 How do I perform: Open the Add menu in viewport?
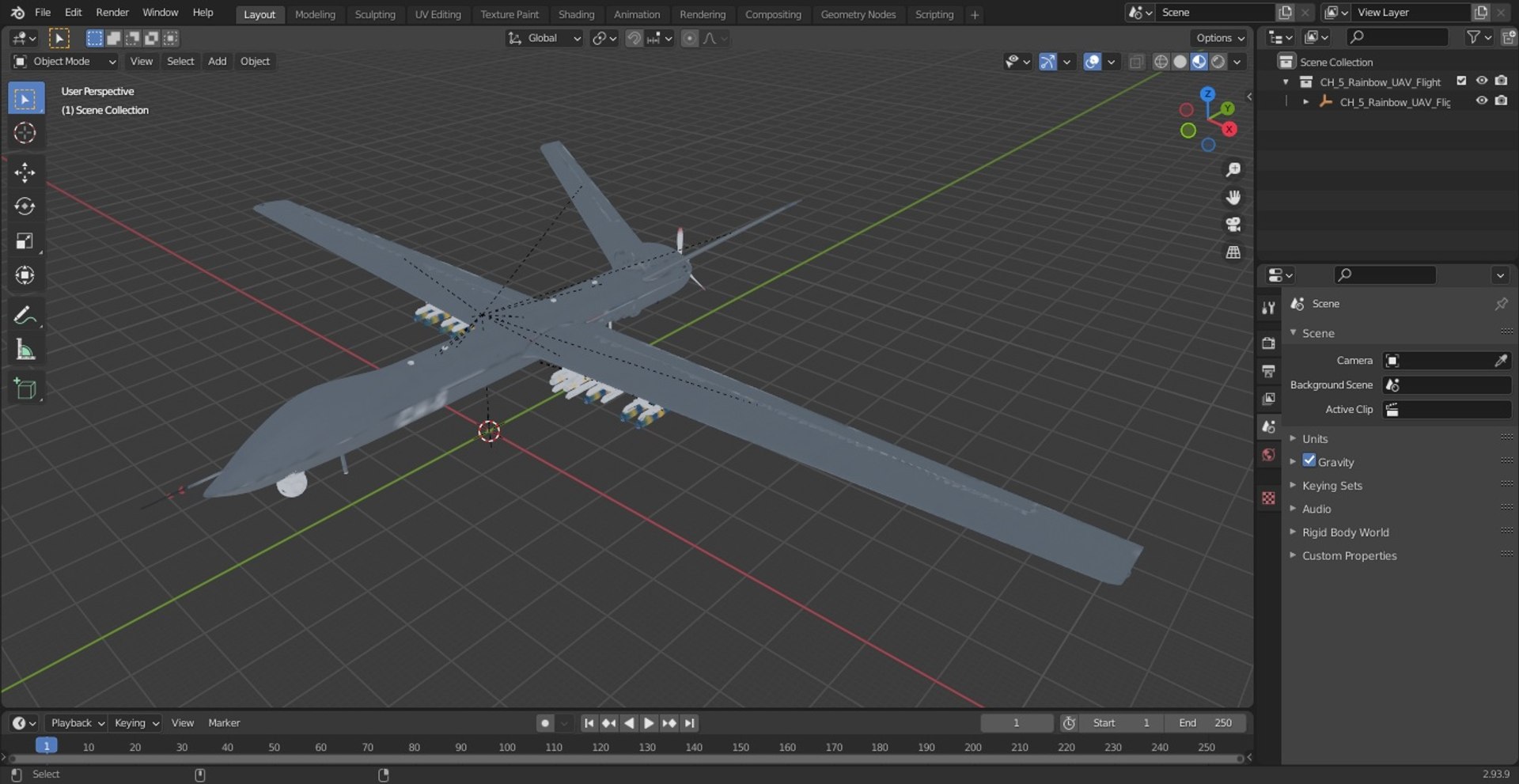click(217, 62)
